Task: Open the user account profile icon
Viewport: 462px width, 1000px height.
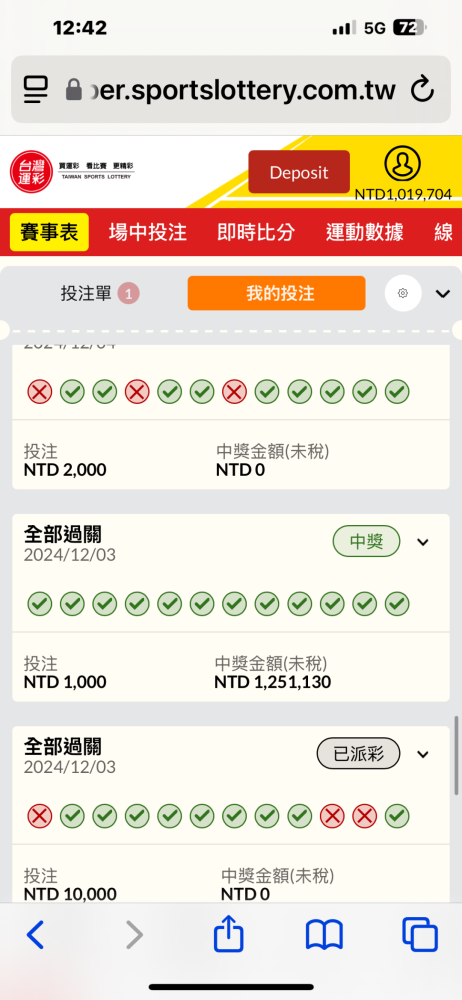Action: [403, 165]
